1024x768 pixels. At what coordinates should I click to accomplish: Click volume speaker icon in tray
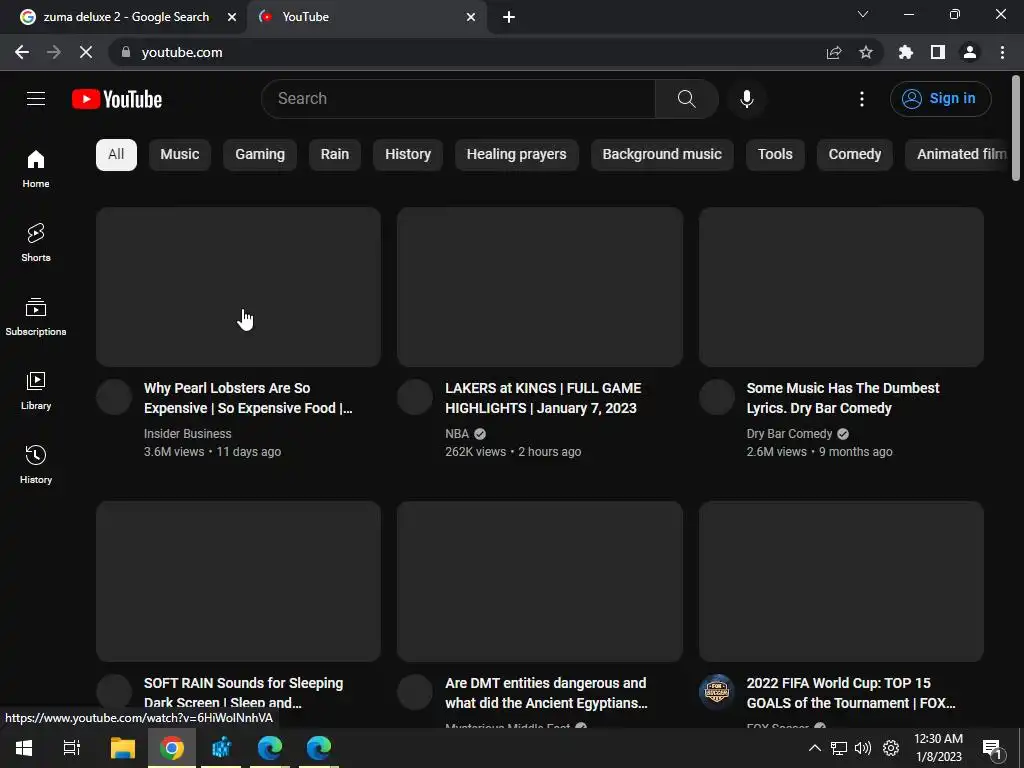coord(863,748)
